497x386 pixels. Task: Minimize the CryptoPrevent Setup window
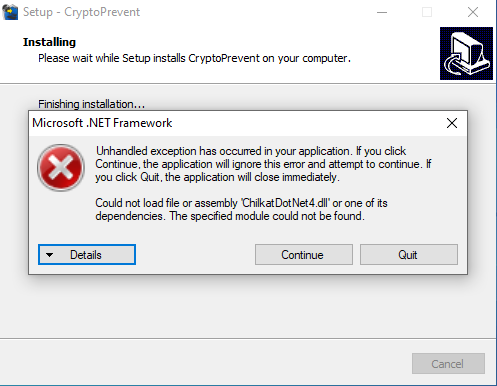point(382,12)
